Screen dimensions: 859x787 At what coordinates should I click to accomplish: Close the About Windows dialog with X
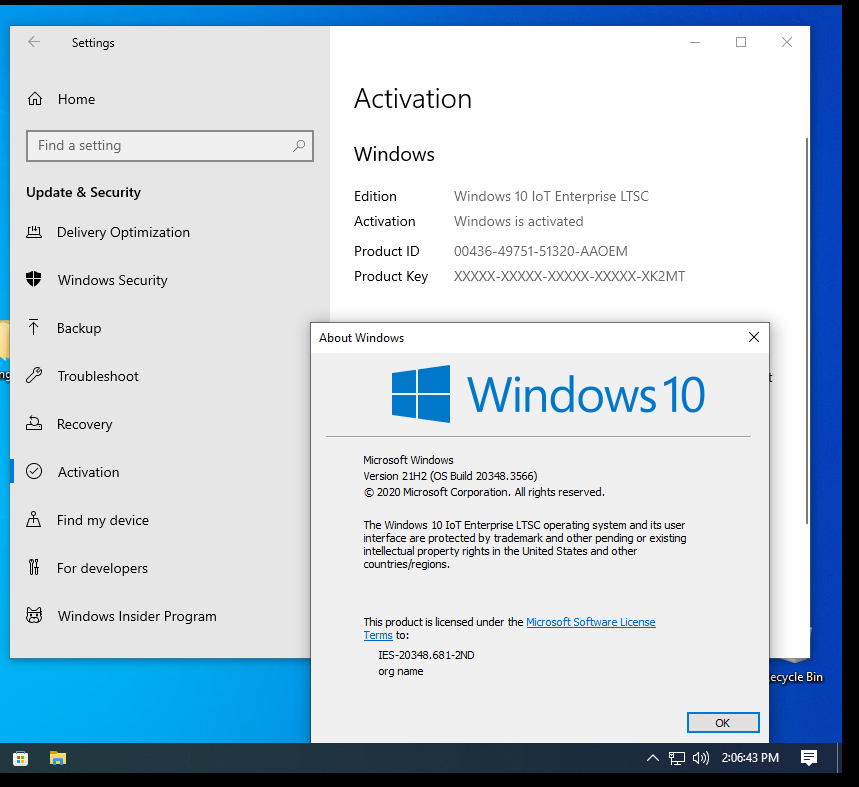click(754, 337)
